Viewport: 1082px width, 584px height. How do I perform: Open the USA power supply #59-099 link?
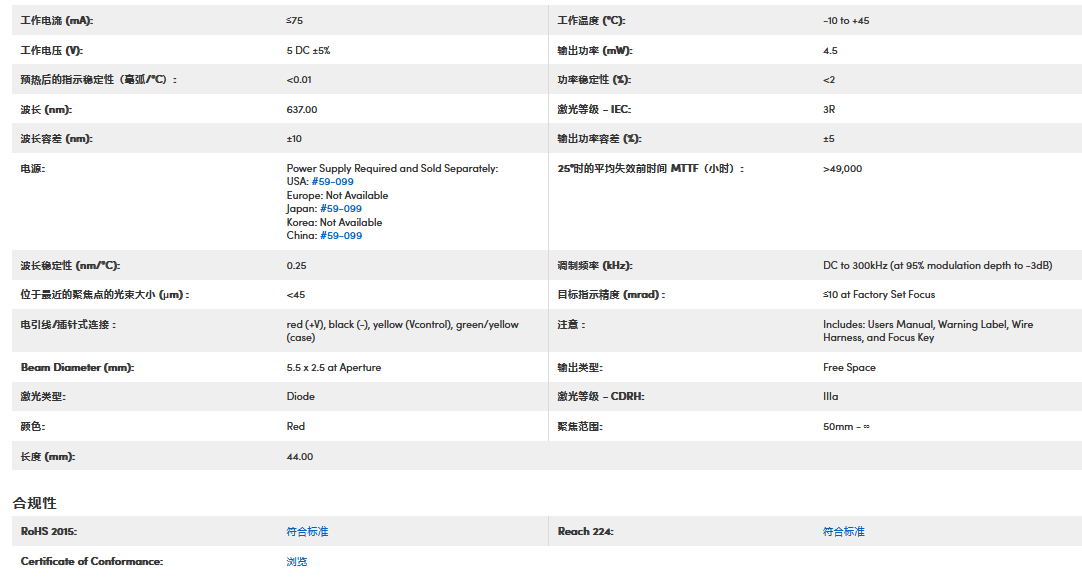coord(332,182)
